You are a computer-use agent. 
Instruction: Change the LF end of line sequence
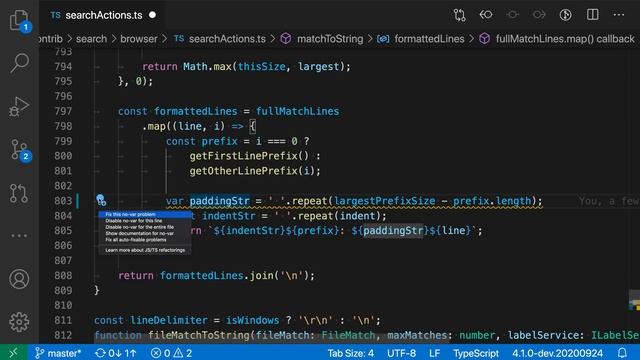click(x=435, y=353)
